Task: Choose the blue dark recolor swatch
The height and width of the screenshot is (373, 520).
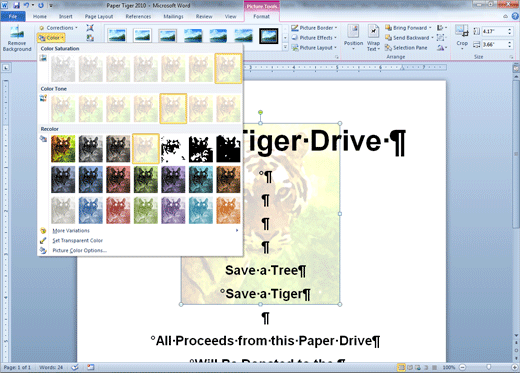Action: 91,180
